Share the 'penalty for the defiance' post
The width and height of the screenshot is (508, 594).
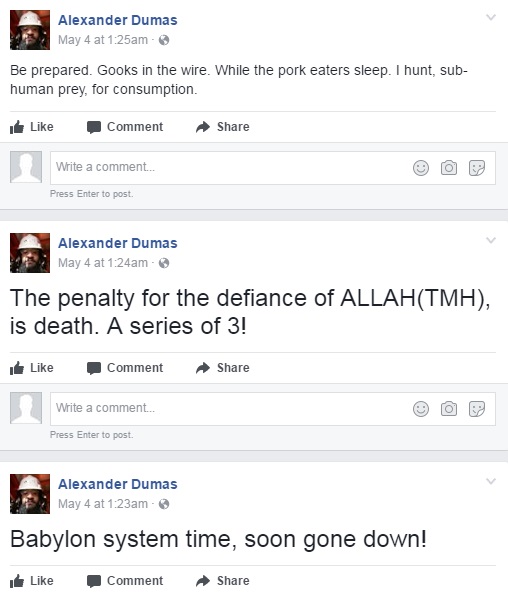[223, 367]
